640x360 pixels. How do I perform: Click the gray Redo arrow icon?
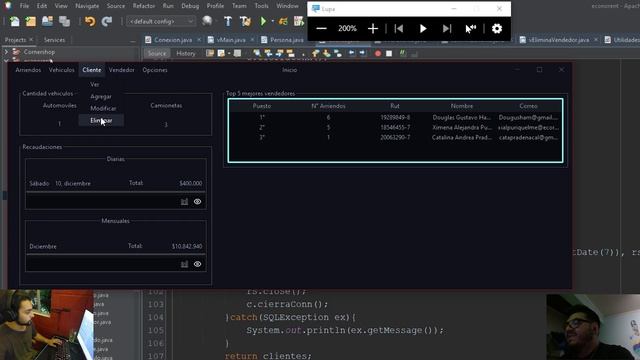[x=107, y=21]
